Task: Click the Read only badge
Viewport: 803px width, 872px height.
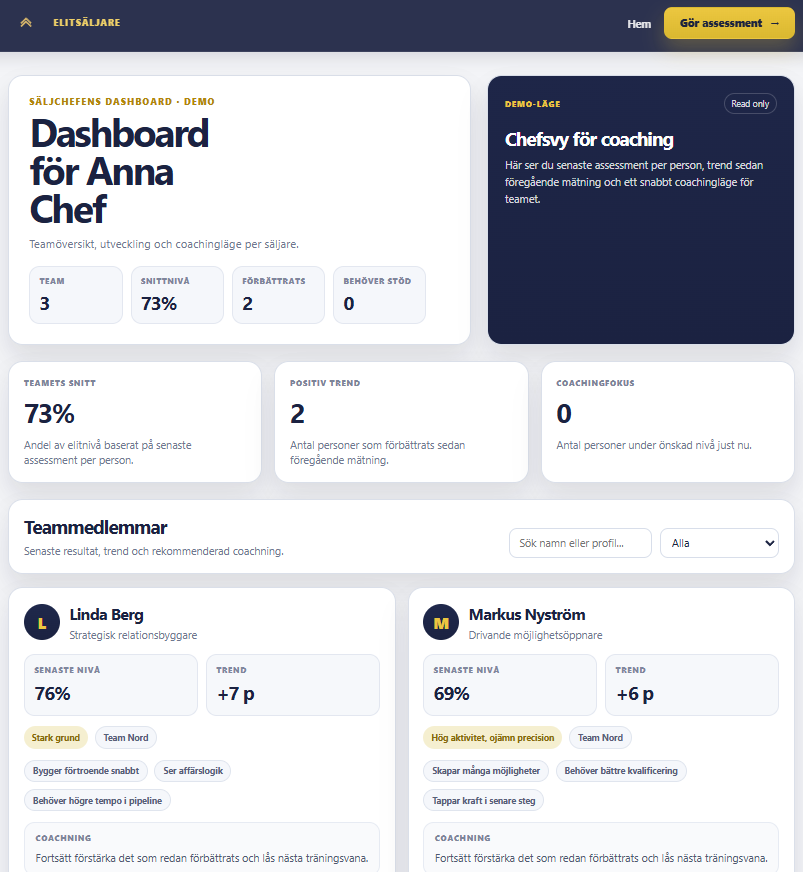Action: 750,103
